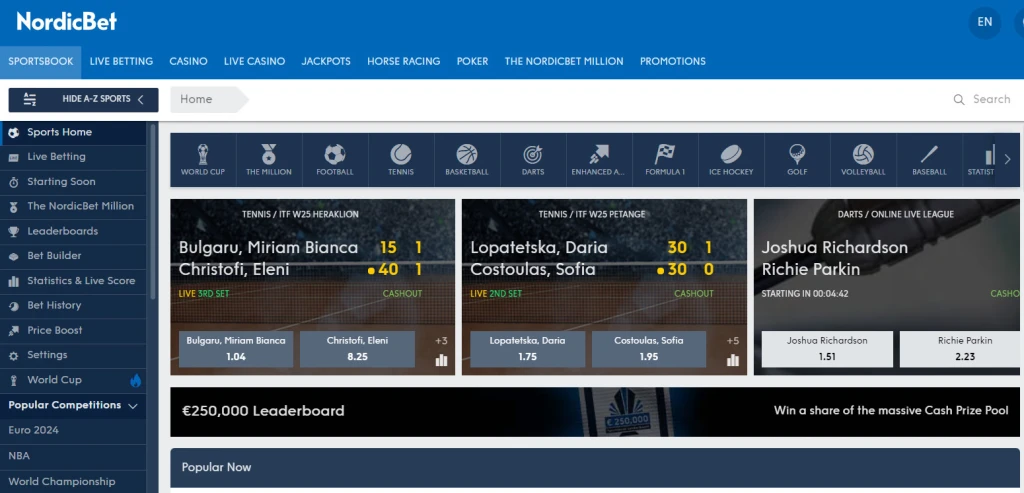
Task: Select the Basketball sport tile
Action: pos(467,160)
